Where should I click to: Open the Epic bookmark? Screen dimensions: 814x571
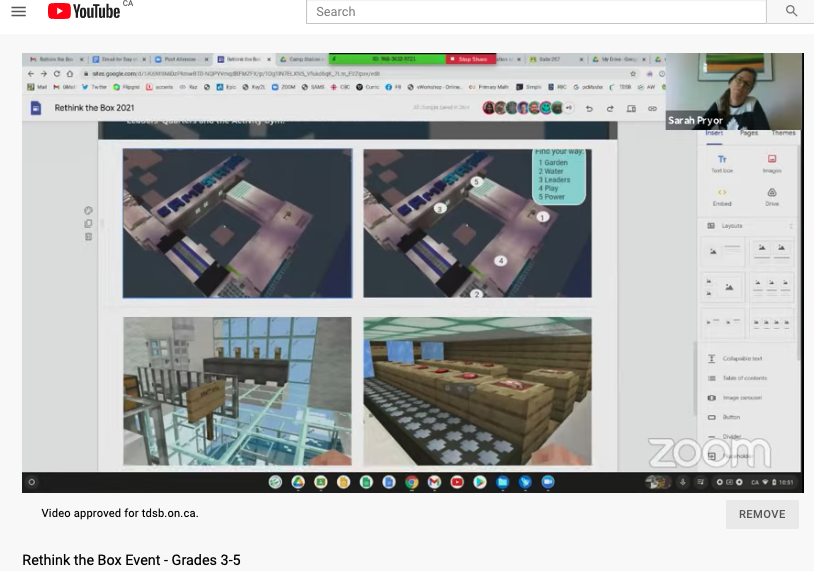[x=226, y=87]
